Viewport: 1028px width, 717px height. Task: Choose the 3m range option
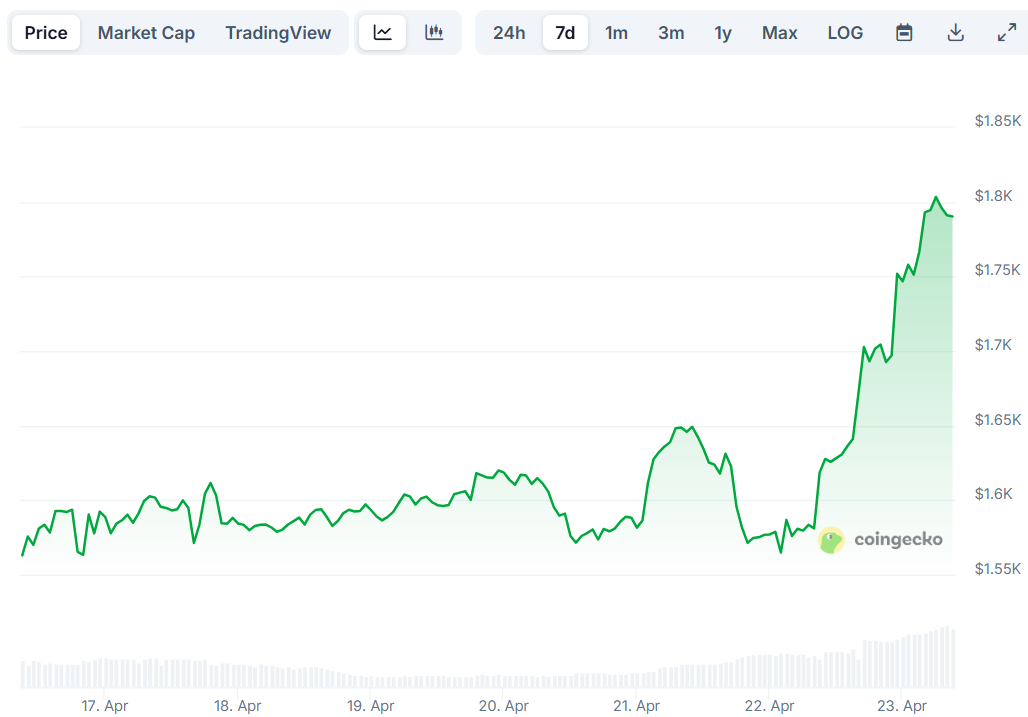pyautogui.click(x=670, y=32)
